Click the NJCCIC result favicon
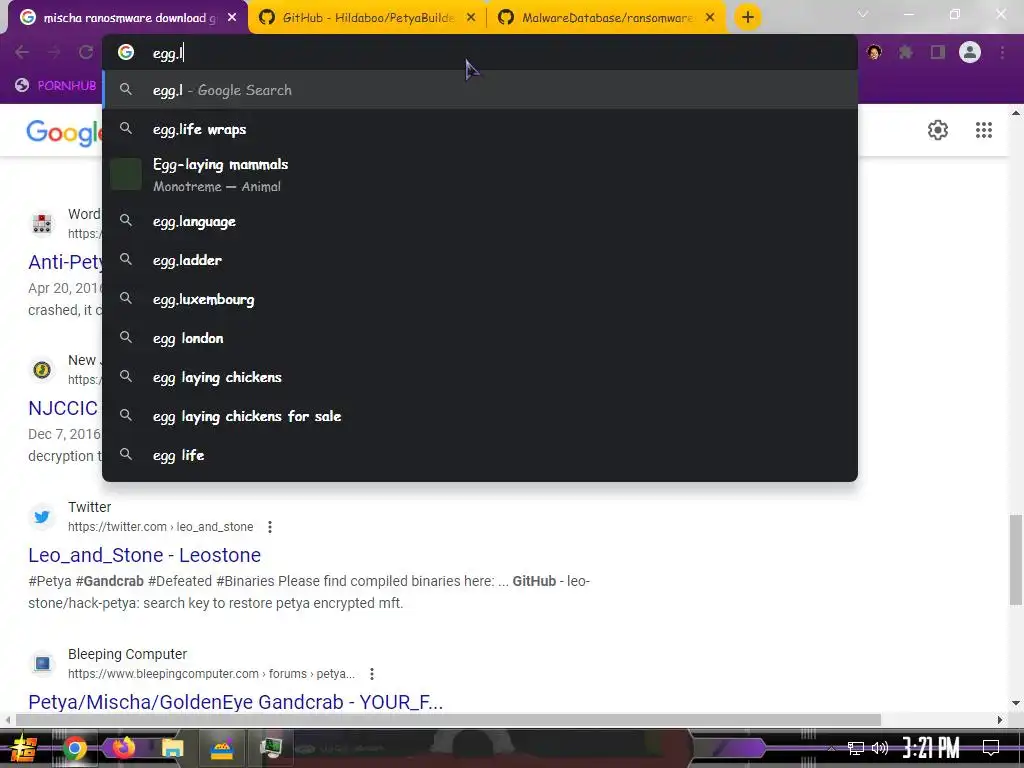1024x768 pixels. [x=42, y=370]
